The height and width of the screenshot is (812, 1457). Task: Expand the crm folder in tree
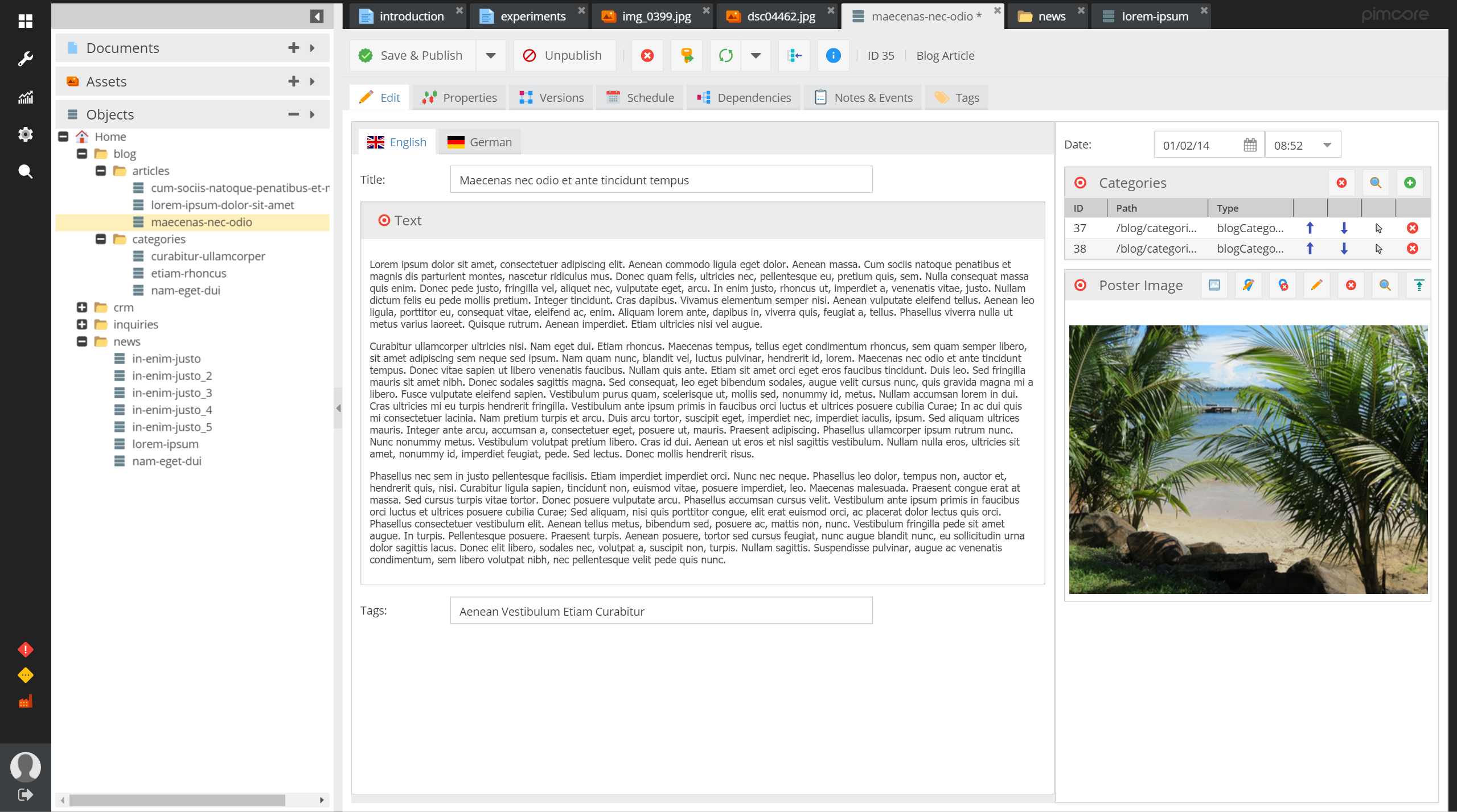click(82, 307)
